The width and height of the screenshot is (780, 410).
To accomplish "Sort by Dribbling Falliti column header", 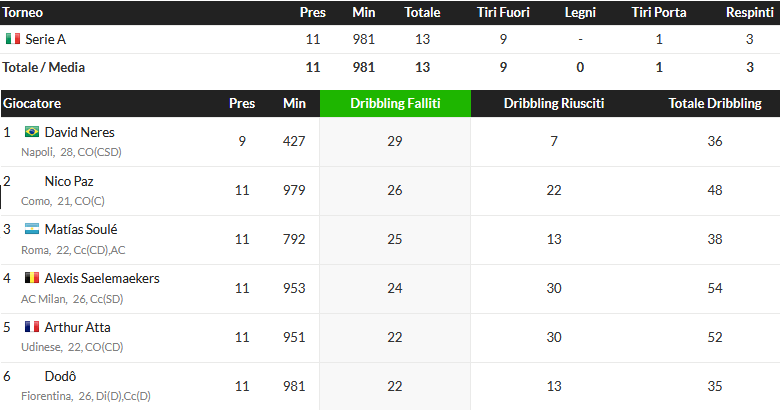I will (394, 103).
